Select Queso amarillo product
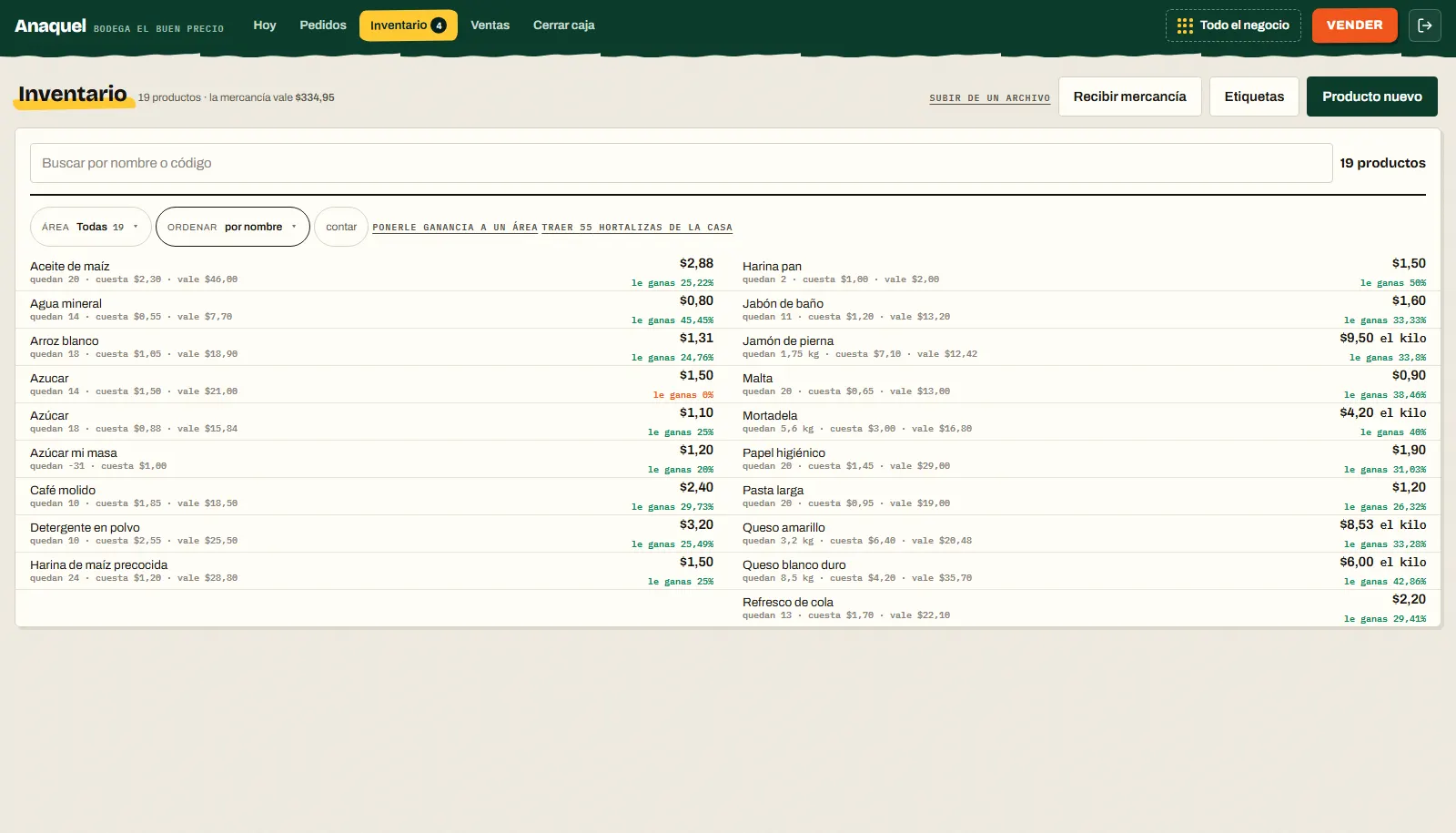This screenshot has width=1456, height=833. pyautogui.click(x=1084, y=533)
